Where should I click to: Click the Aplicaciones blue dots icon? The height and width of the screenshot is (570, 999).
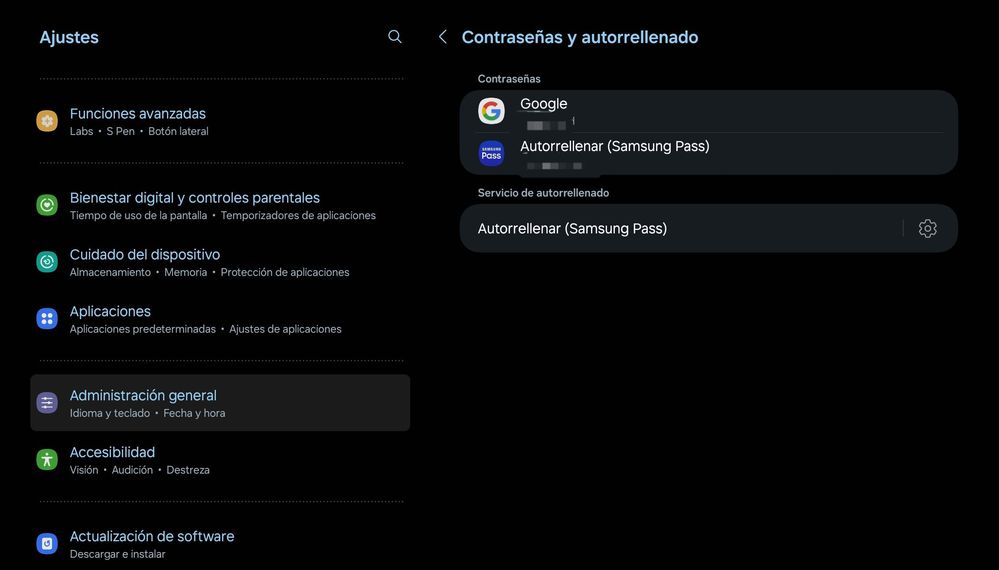[x=47, y=318]
